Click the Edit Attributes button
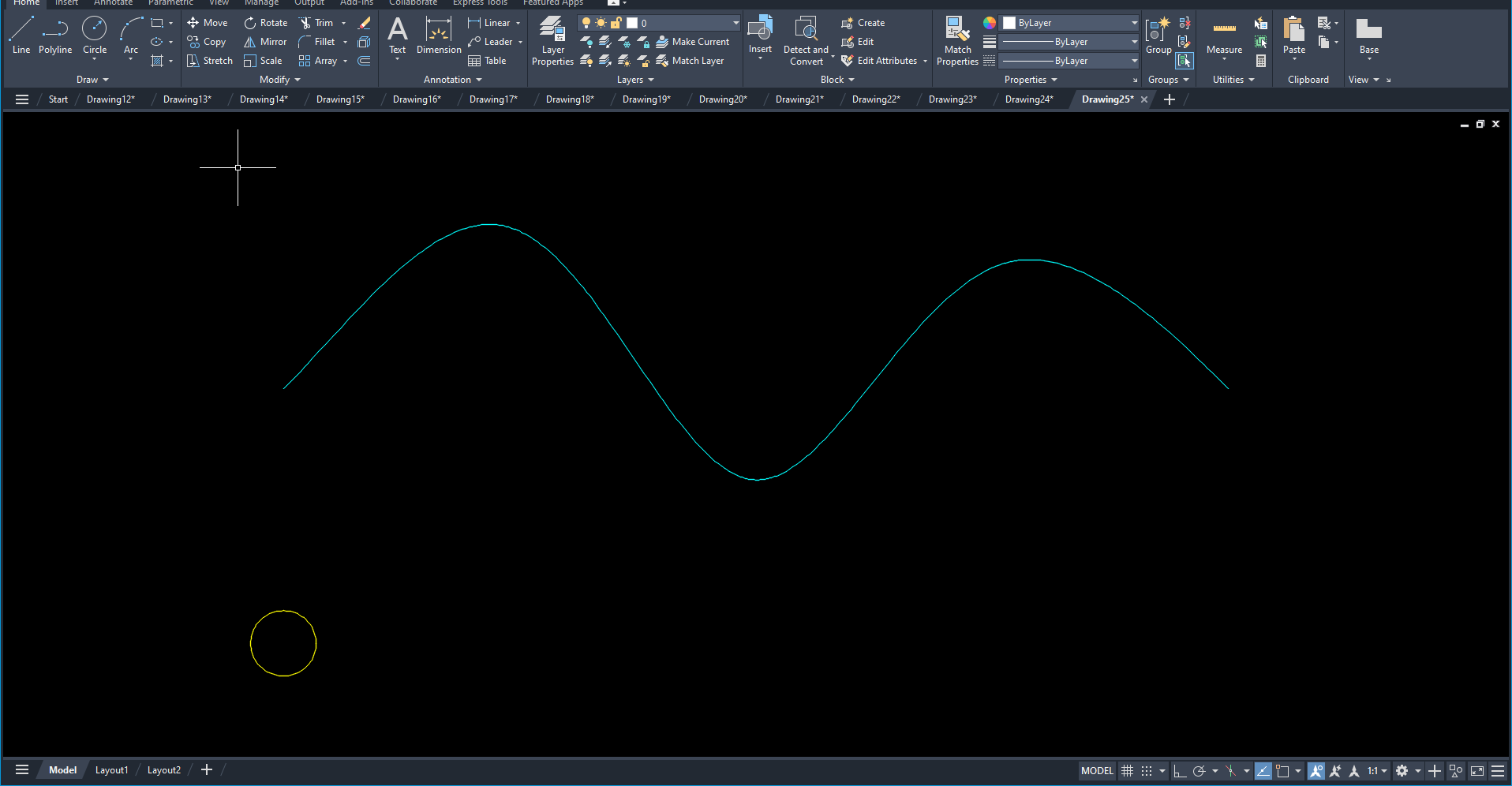Screen dimensions: 1512x786 pyautogui.click(x=879, y=61)
